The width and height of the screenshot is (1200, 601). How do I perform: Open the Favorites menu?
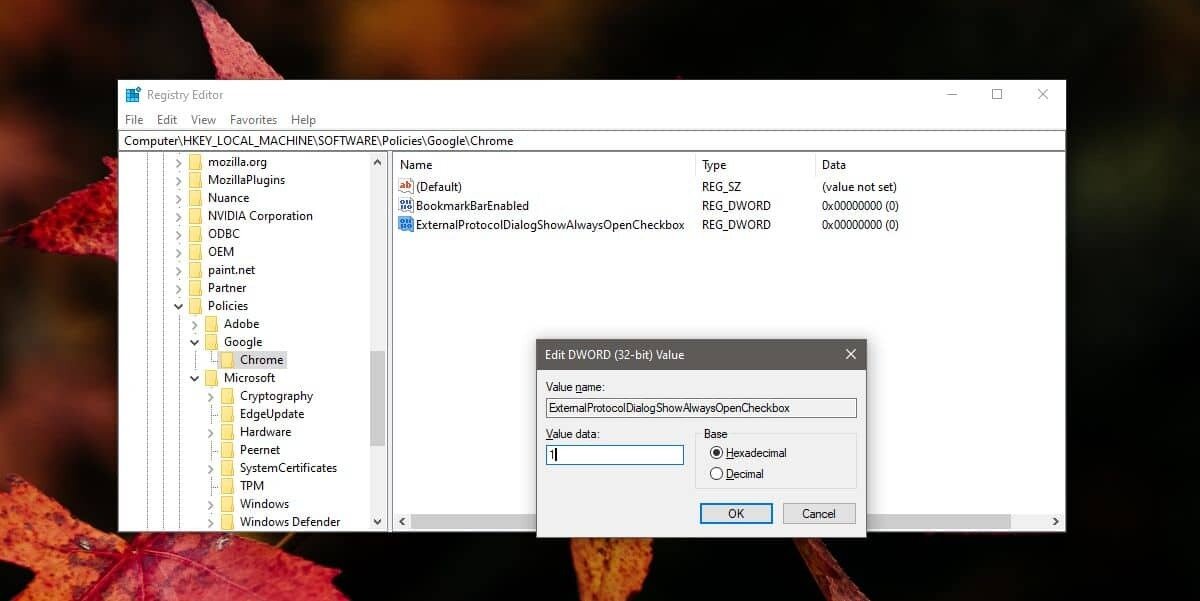[x=253, y=120]
